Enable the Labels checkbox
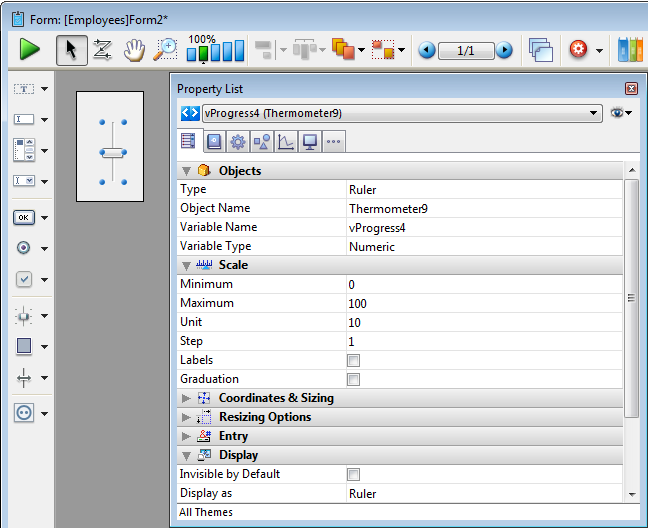648x528 pixels. [353, 360]
